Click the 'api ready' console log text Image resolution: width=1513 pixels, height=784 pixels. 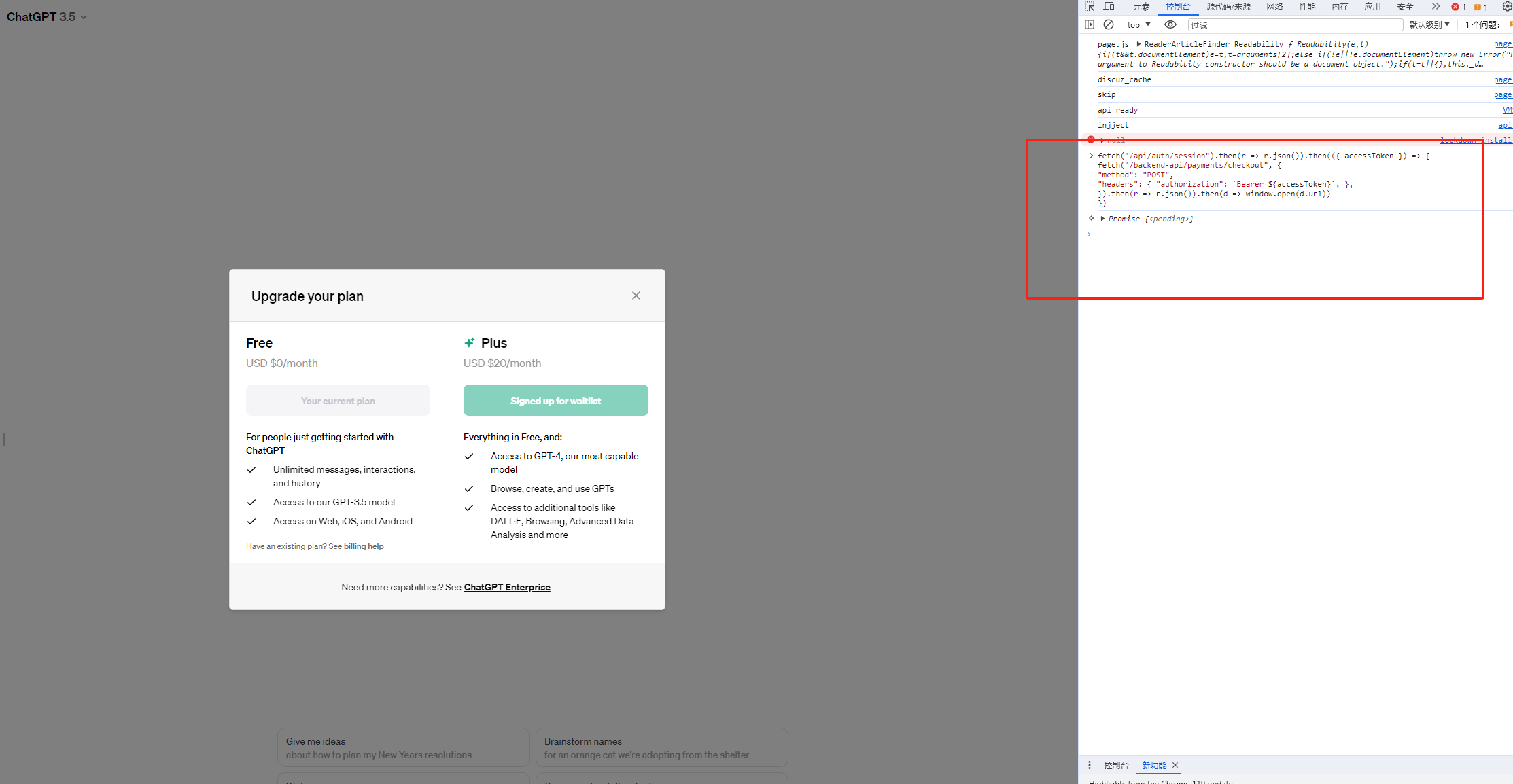tap(1117, 110)
